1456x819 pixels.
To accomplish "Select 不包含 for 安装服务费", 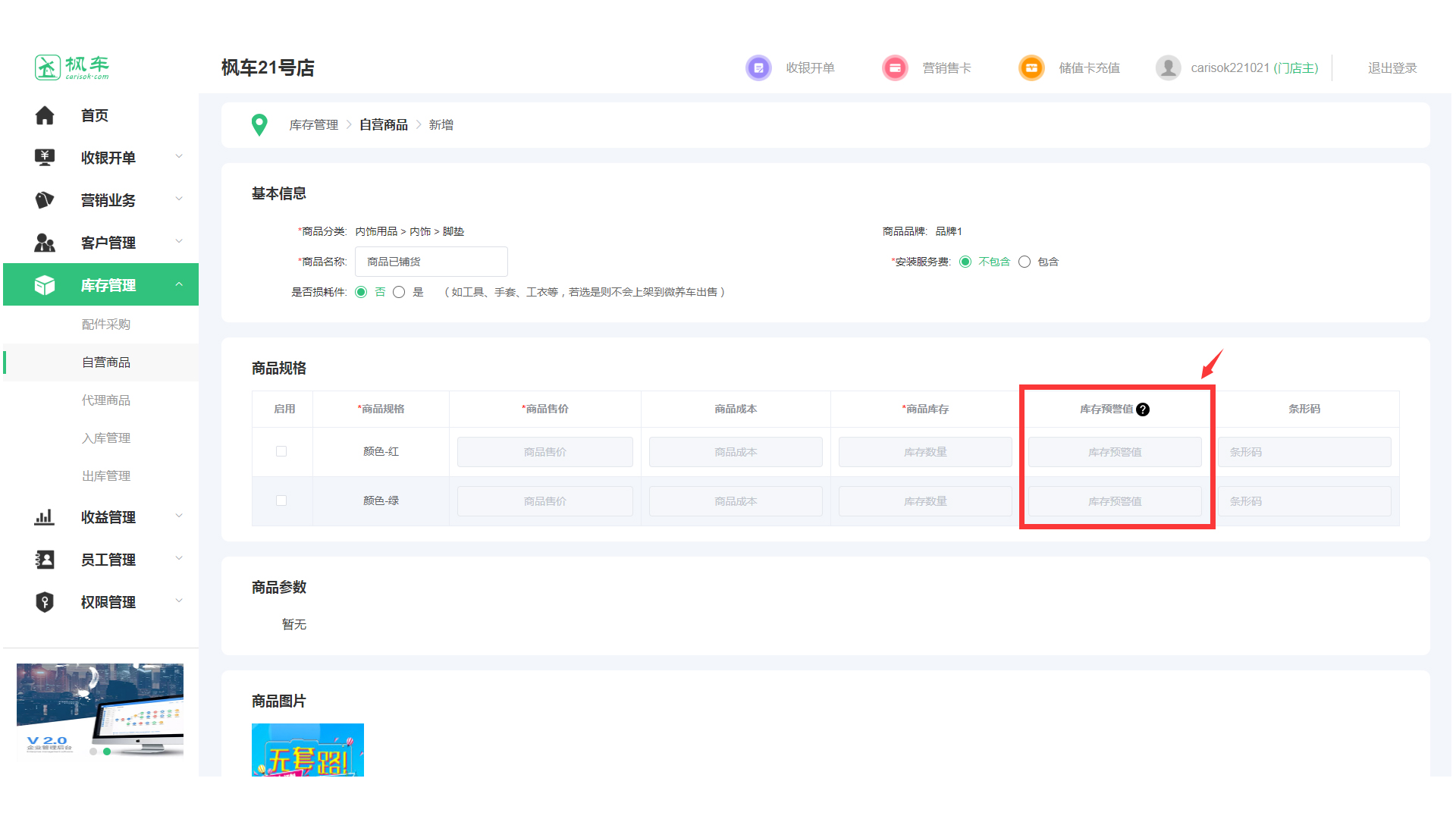I will [965, 262].
